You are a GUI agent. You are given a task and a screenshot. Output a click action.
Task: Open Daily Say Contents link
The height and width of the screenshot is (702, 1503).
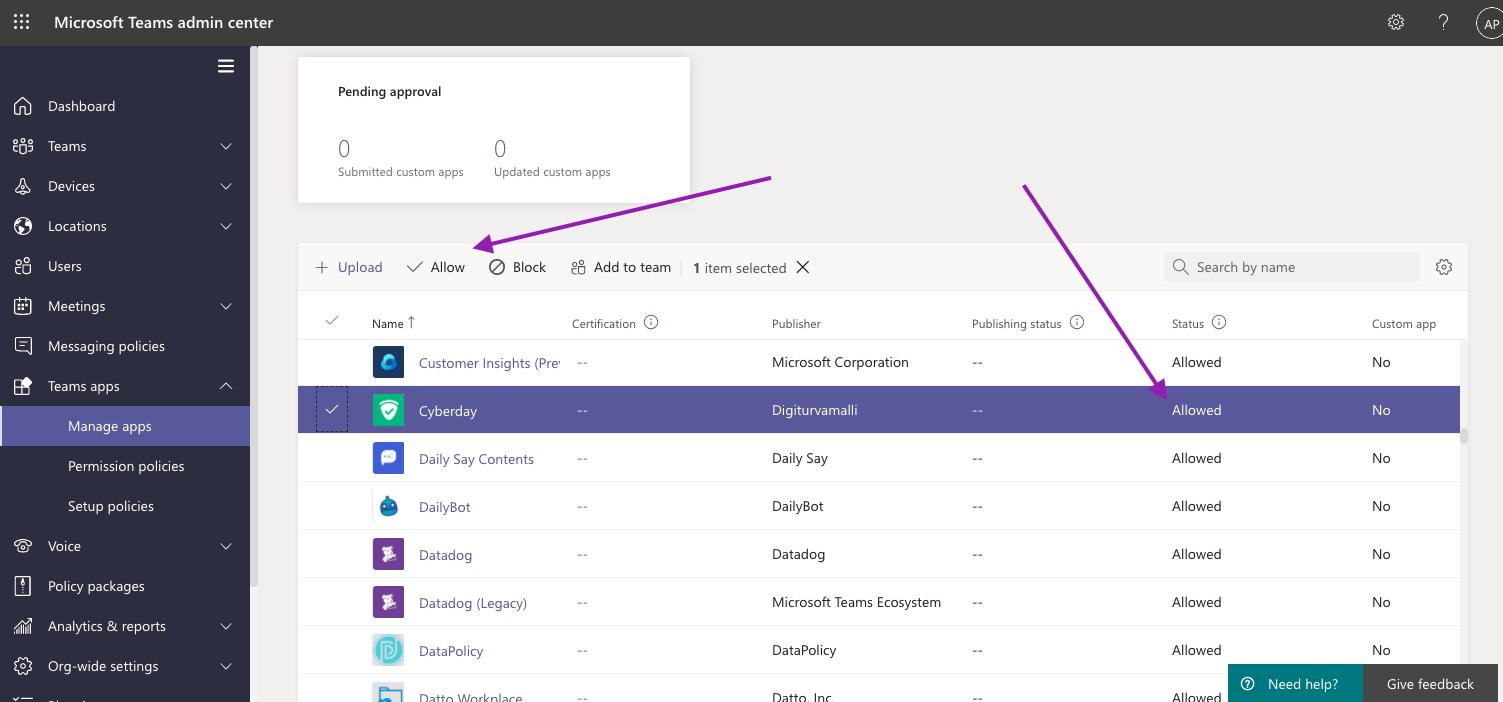[476, 459]
